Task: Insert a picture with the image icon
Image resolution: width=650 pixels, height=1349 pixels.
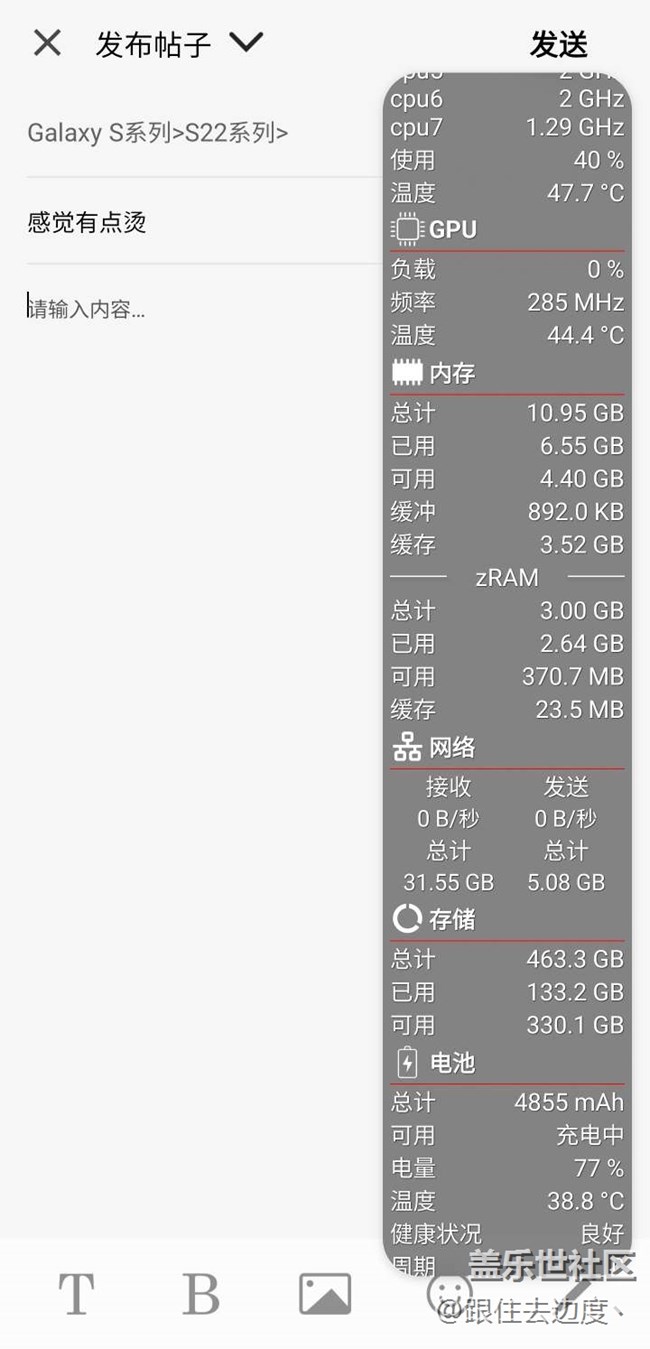Action: (325, 1294)
